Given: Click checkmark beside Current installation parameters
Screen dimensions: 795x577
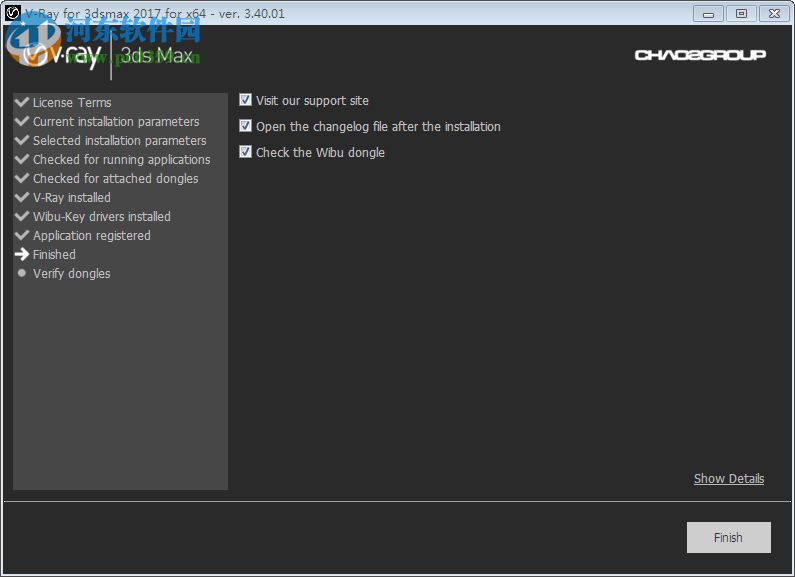Looking at the screenshot, I should (22, 121).
